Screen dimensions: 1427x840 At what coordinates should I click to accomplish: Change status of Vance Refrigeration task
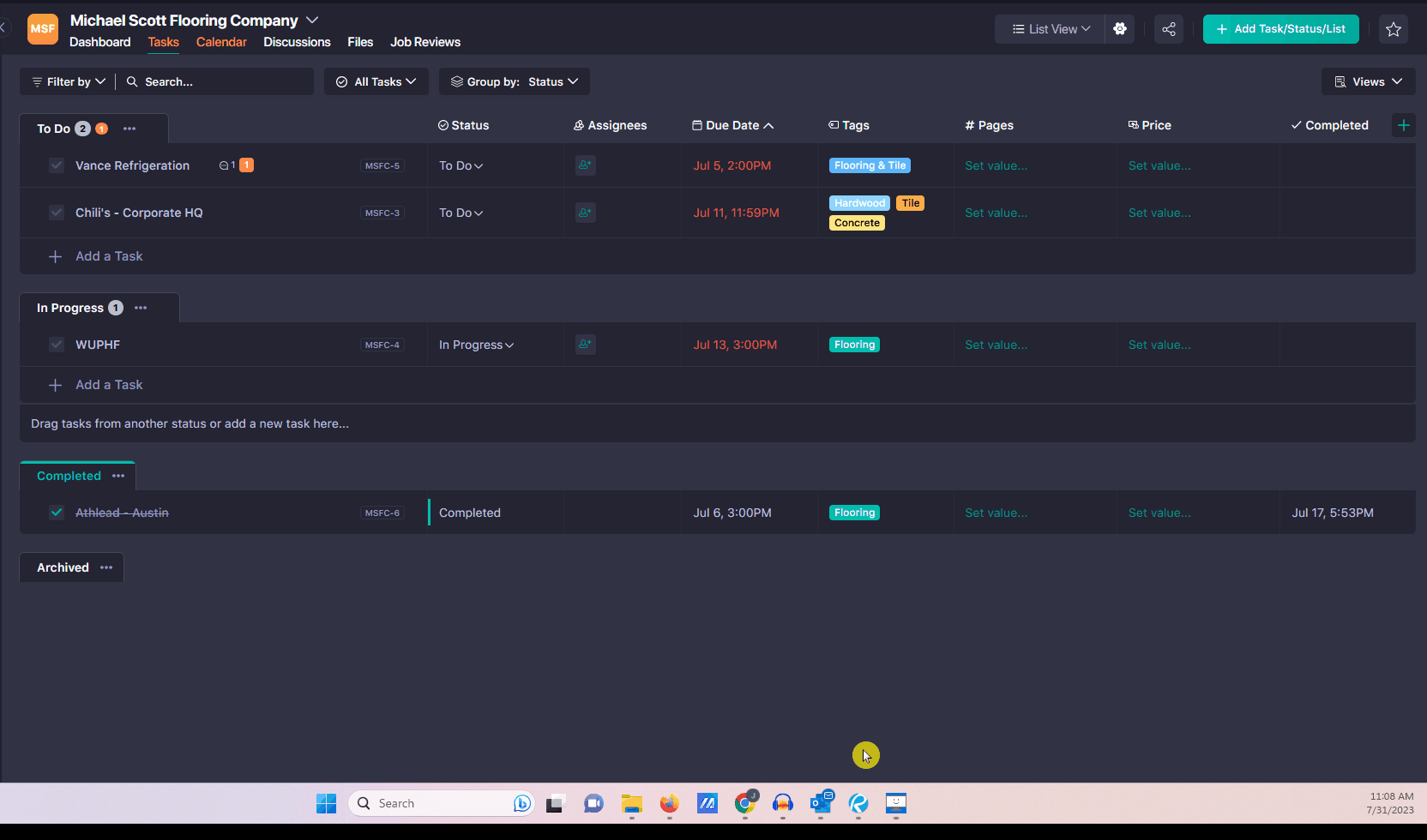[461, 165]
